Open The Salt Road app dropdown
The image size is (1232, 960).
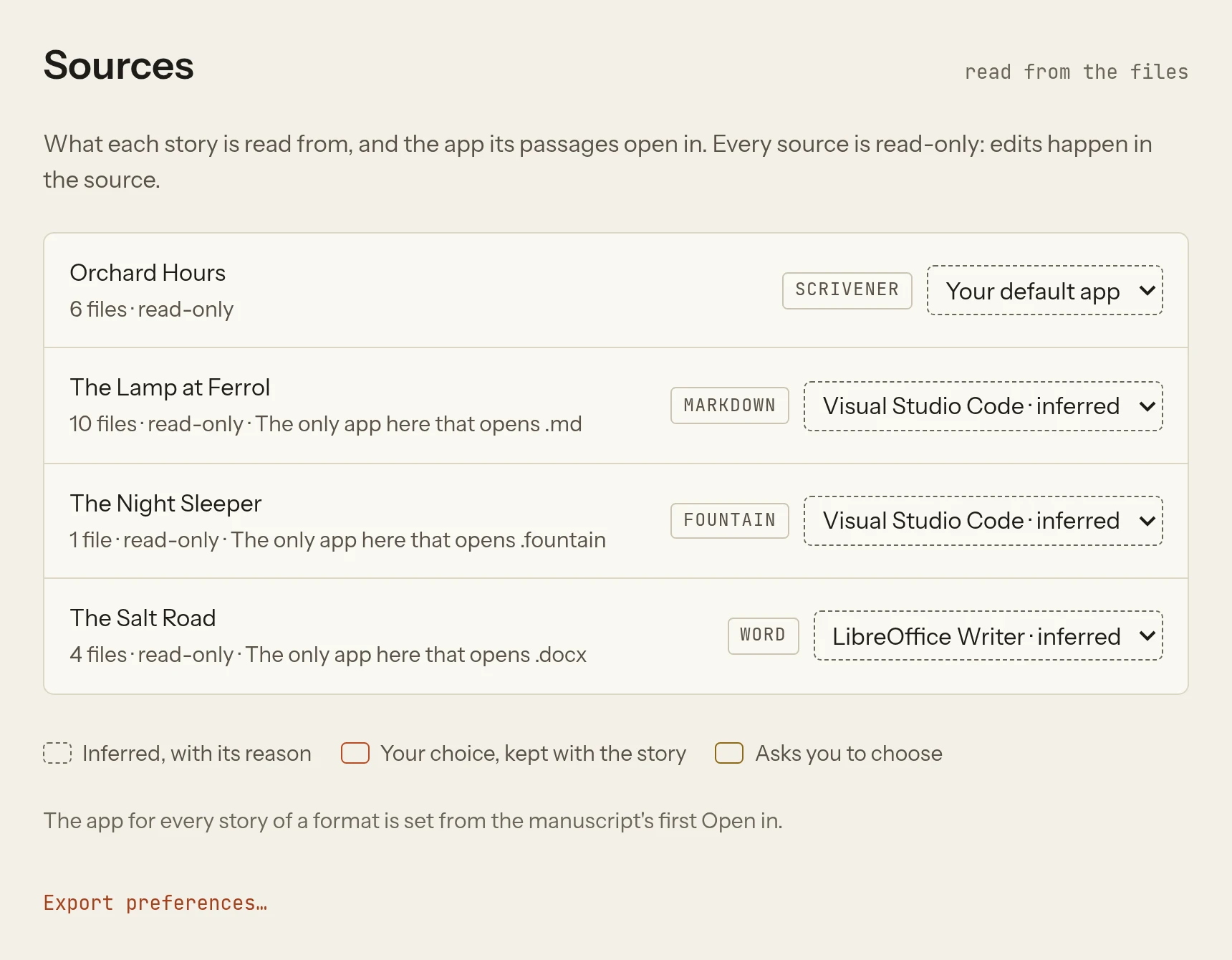988,635
